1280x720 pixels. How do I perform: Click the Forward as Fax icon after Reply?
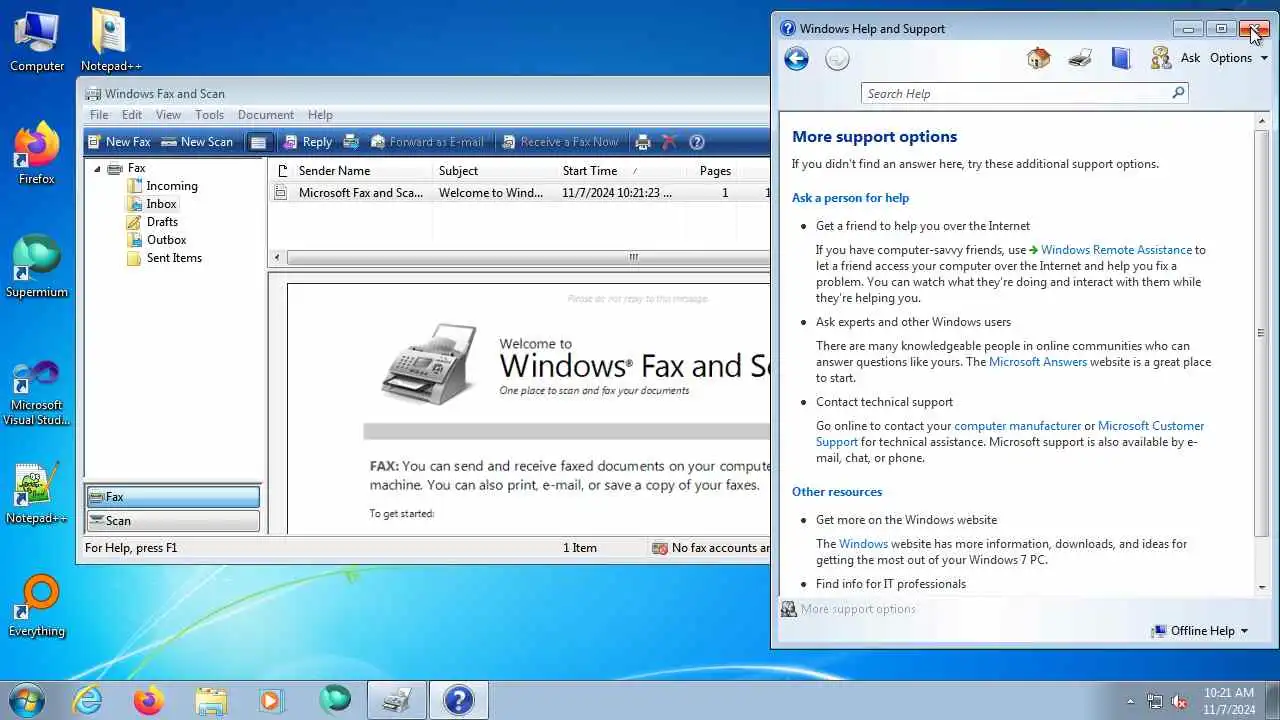[351, 142]
